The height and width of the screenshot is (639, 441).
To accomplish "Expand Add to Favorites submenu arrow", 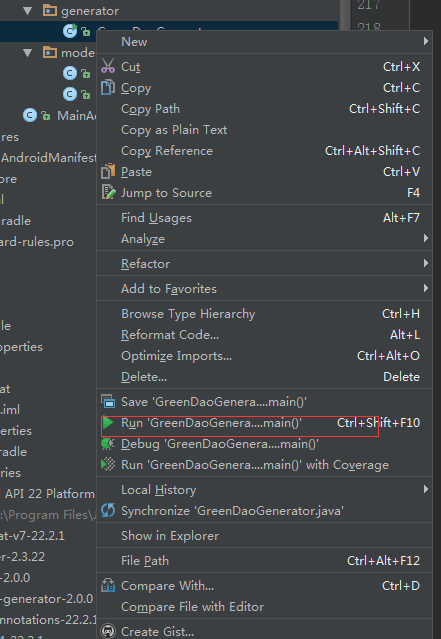I will click(x=426, y=288).
